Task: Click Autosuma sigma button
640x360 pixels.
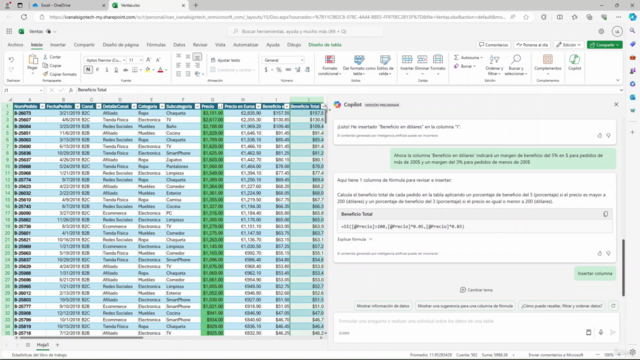Action: coord(467,58)
